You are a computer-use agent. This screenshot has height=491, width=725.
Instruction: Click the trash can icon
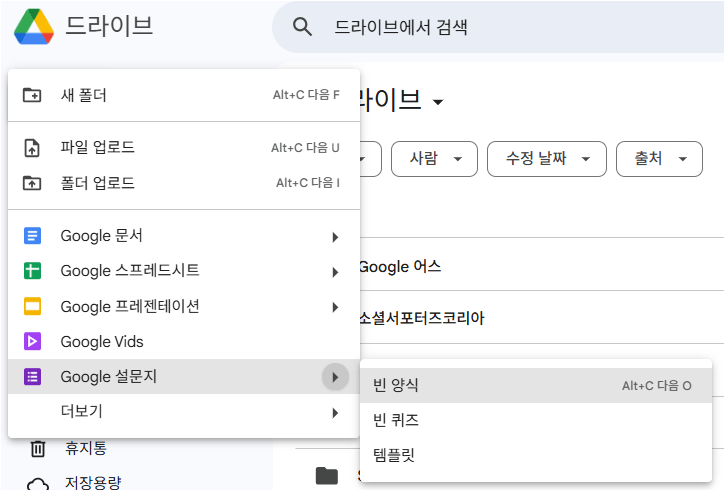38,448
